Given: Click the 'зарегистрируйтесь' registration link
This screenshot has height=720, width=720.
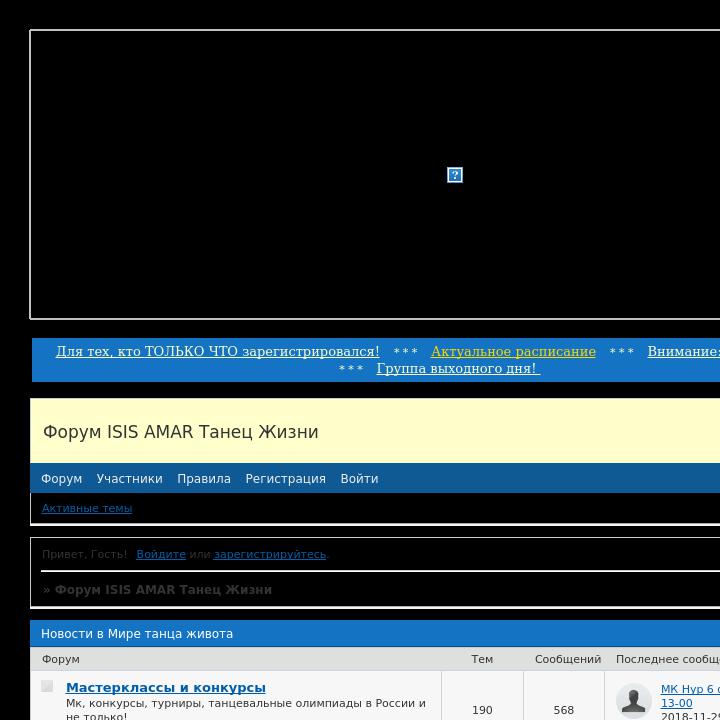Looking at the screenshot, I should [x=270, y=554].
